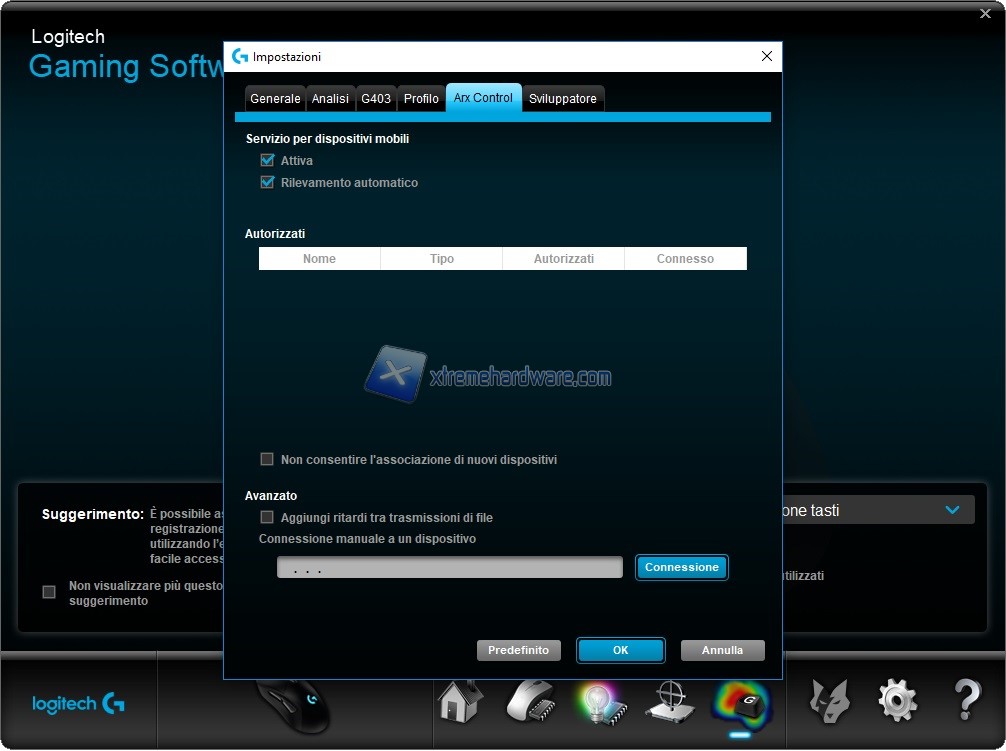1006x751 pixels.
Task: Toggle Rilevamento automatico checkbox
Action: [267, 183]
